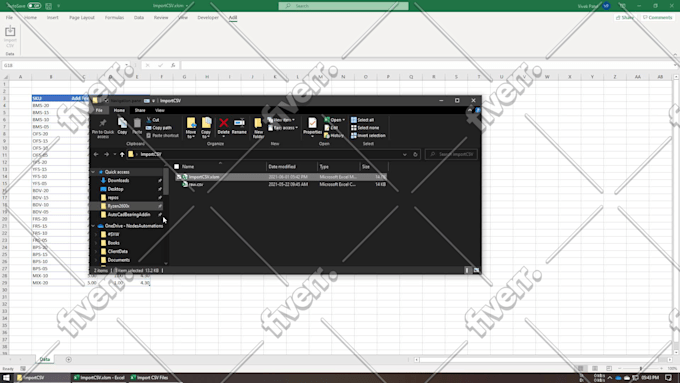This screenshot has height=383, width=680.
Task: Click Select all in the Select group
Action: 363,120
